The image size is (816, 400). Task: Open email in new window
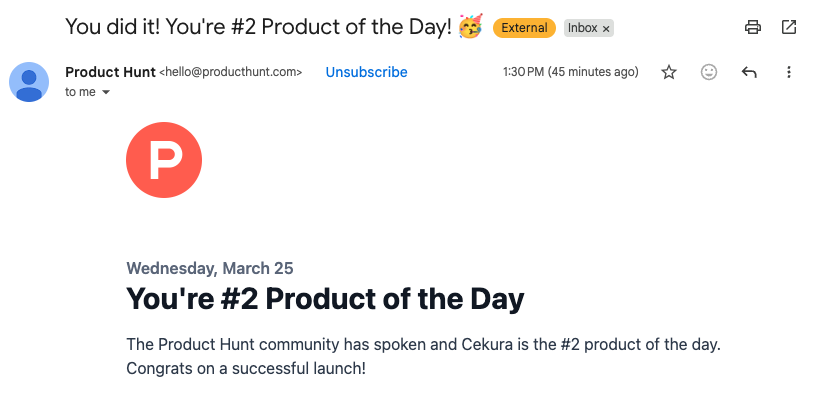(789, 28)
